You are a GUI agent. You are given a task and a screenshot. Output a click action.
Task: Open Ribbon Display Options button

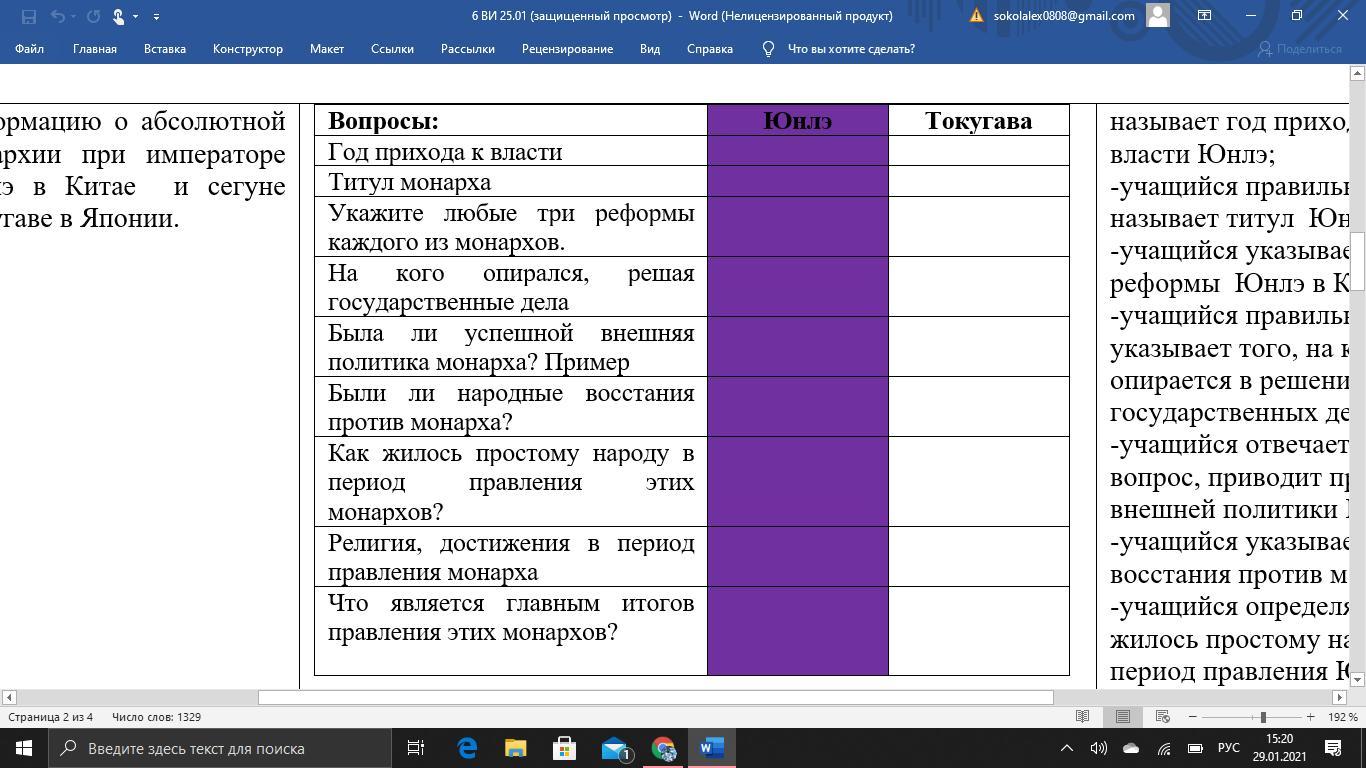click(x=1204, y=15)
